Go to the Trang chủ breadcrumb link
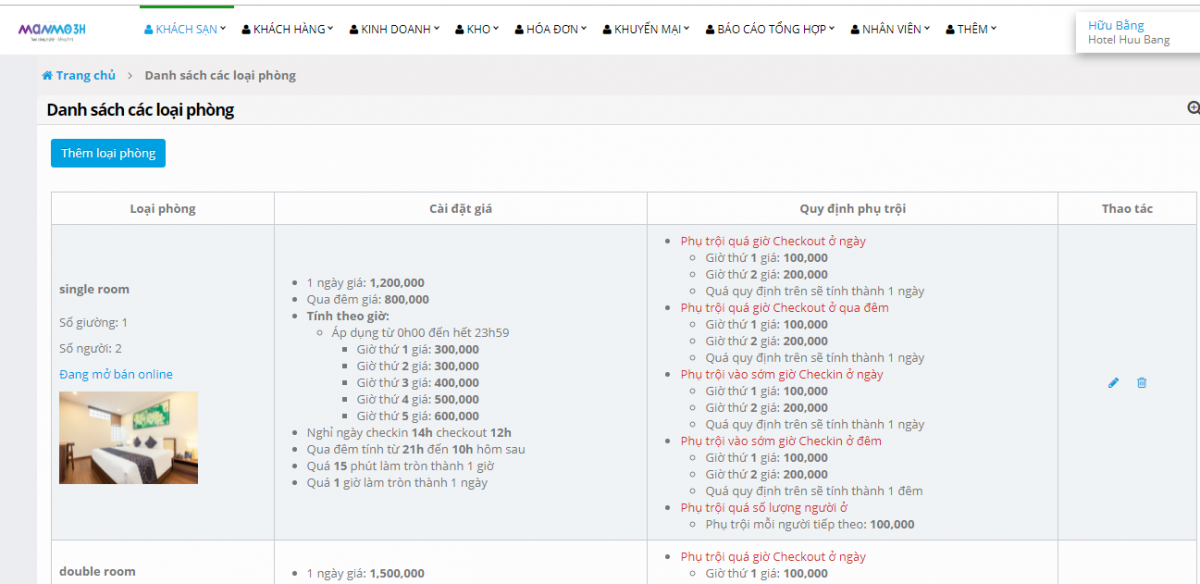Viewport: 1200px width, 584px height. point(85,76)
